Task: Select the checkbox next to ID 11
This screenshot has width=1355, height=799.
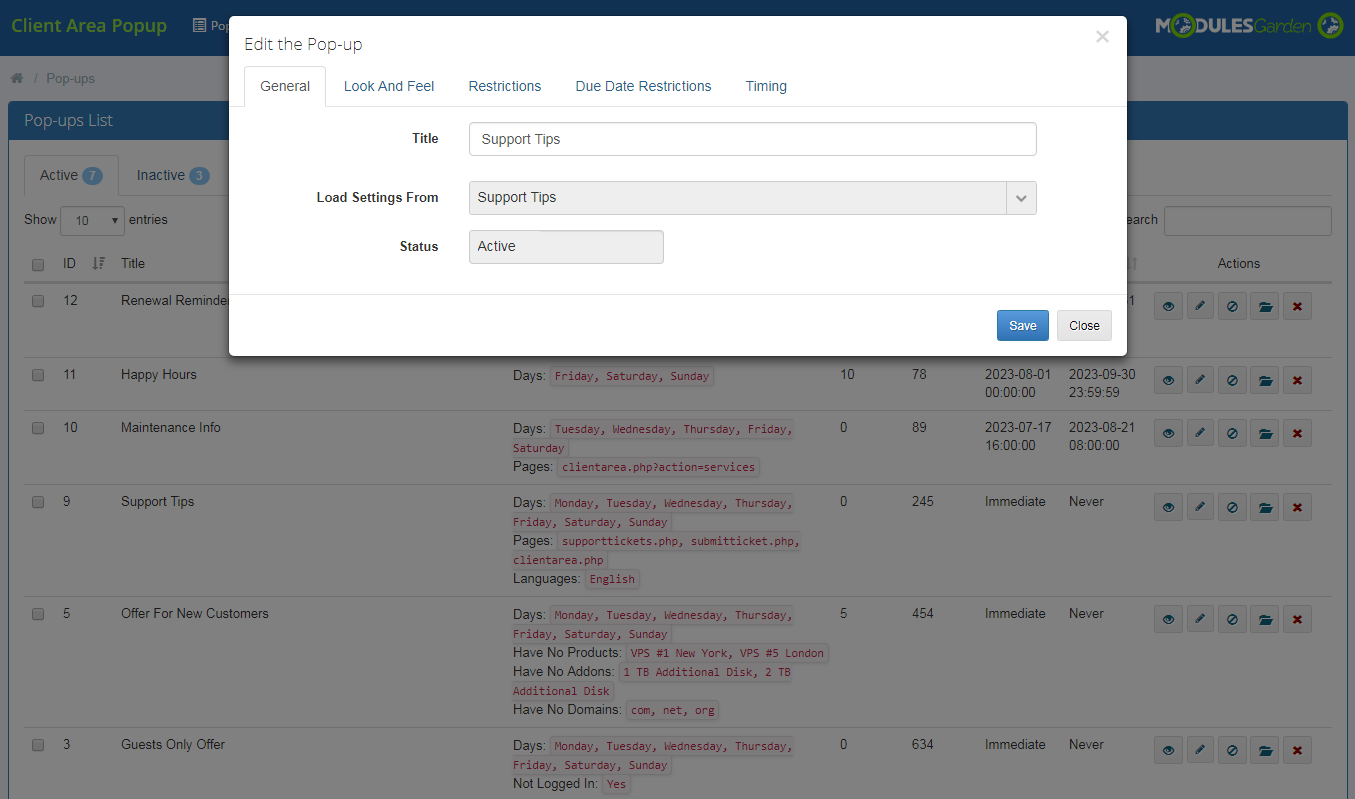Action: pos(38,375)
